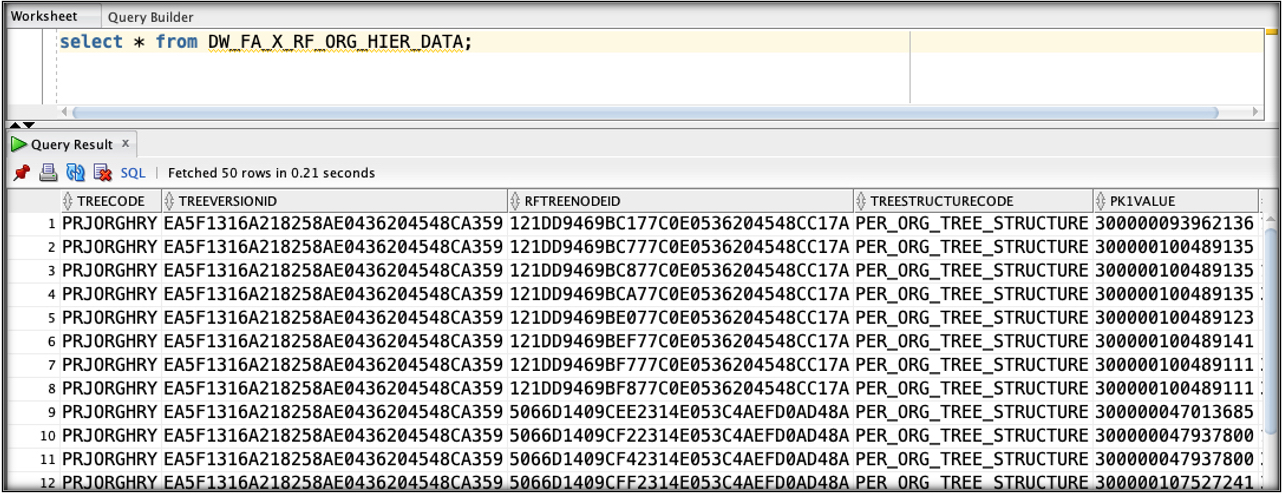Refresh the query results with the blue arrows icon
The image size is (1283, 498).
(75, 173)
